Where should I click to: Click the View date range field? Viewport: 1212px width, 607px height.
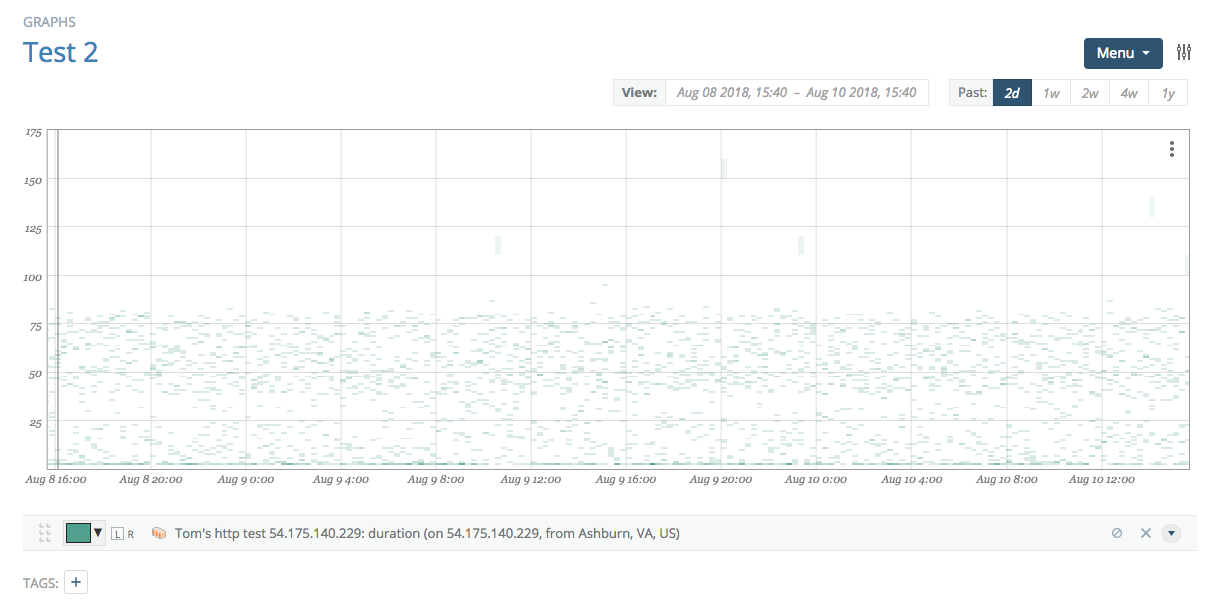coord(797,91)
